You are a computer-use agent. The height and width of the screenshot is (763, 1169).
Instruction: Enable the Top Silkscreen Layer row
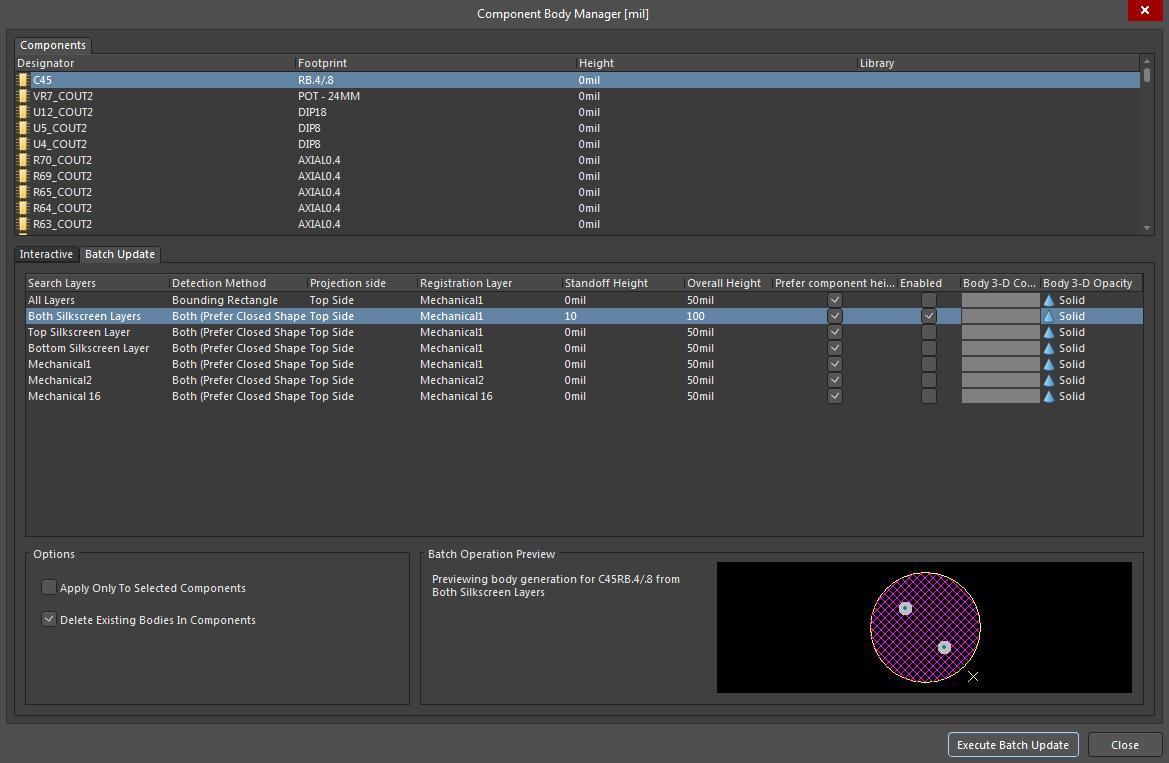click(929, 332)
